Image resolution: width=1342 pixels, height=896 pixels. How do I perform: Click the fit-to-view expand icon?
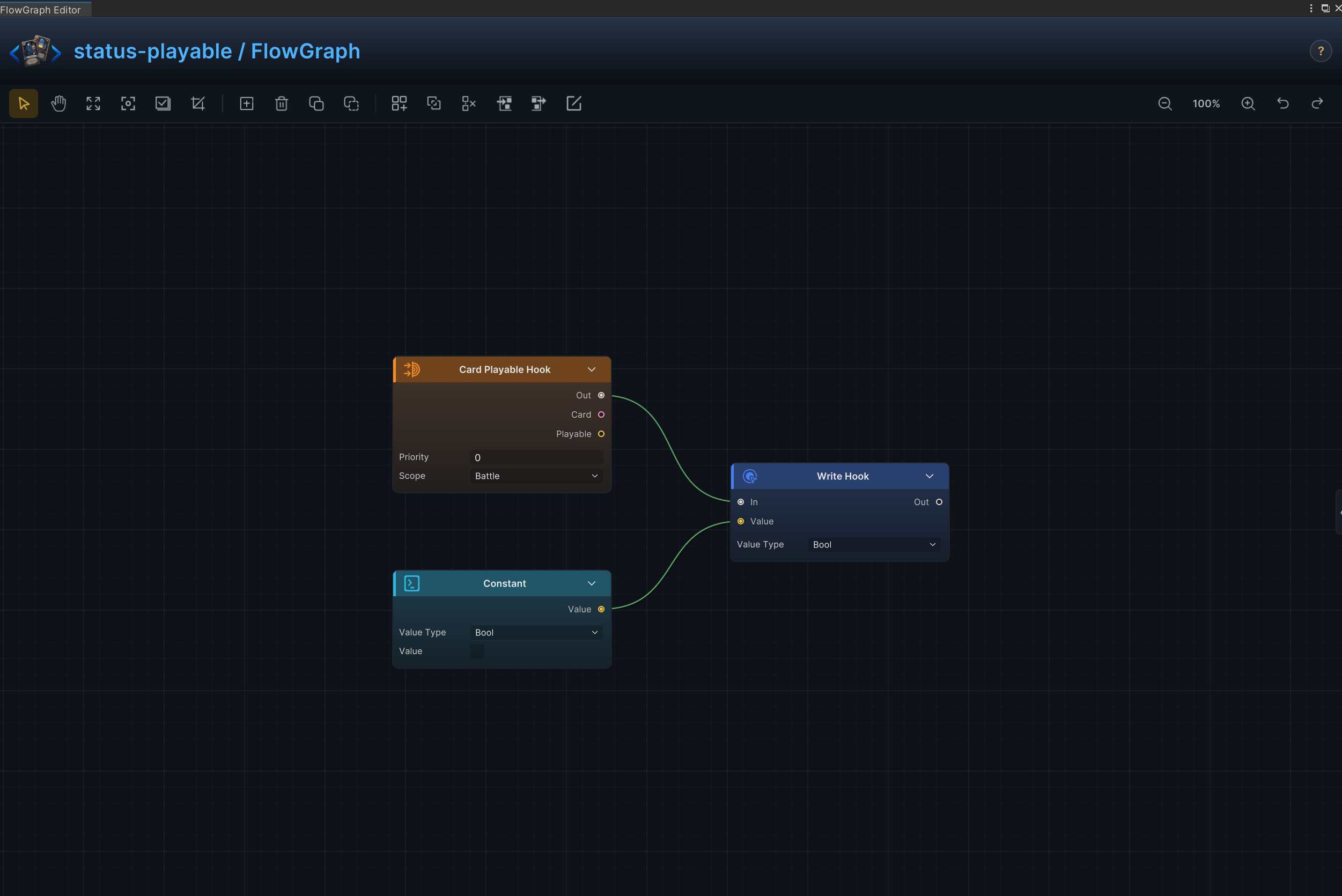coord(93,103)
